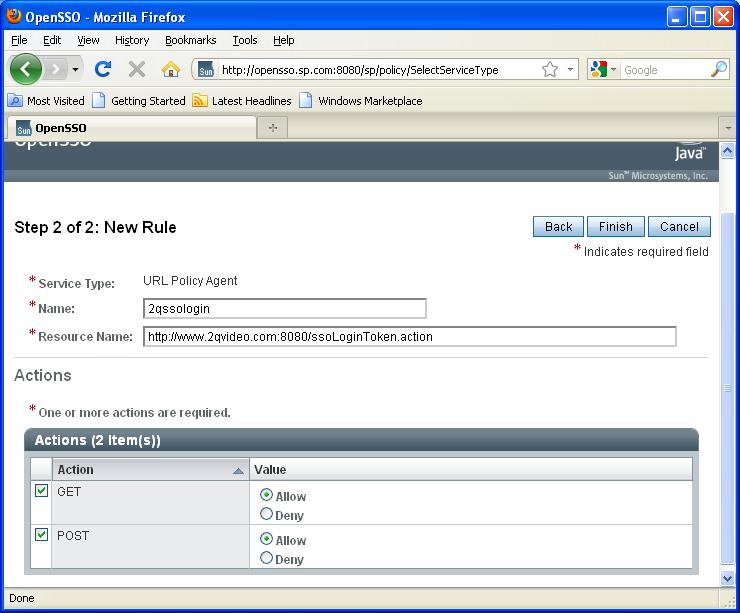This screenshot has height=613, width=740.
Task: Click in the Name field containing 2qssologin
Action: [x=285, y=309]
